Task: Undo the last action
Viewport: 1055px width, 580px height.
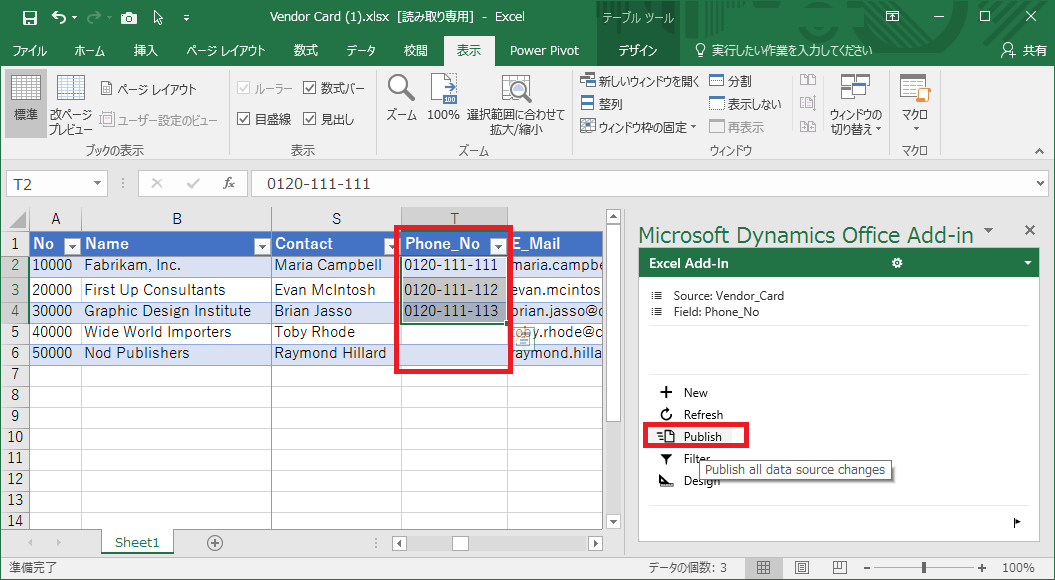Action: click(59, 17)
